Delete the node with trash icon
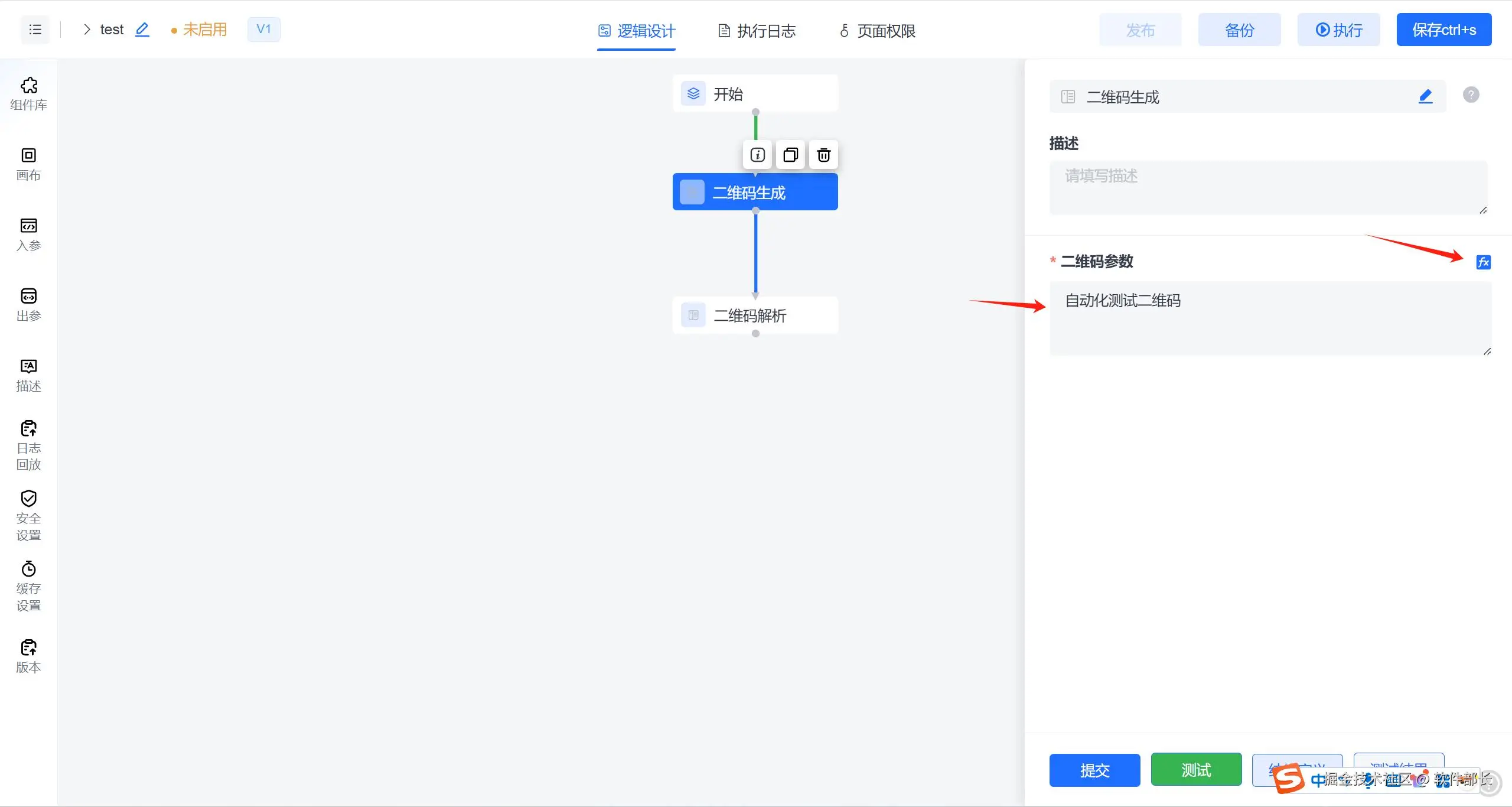This screenshot has height=807, width=1512. coord(823,155)
